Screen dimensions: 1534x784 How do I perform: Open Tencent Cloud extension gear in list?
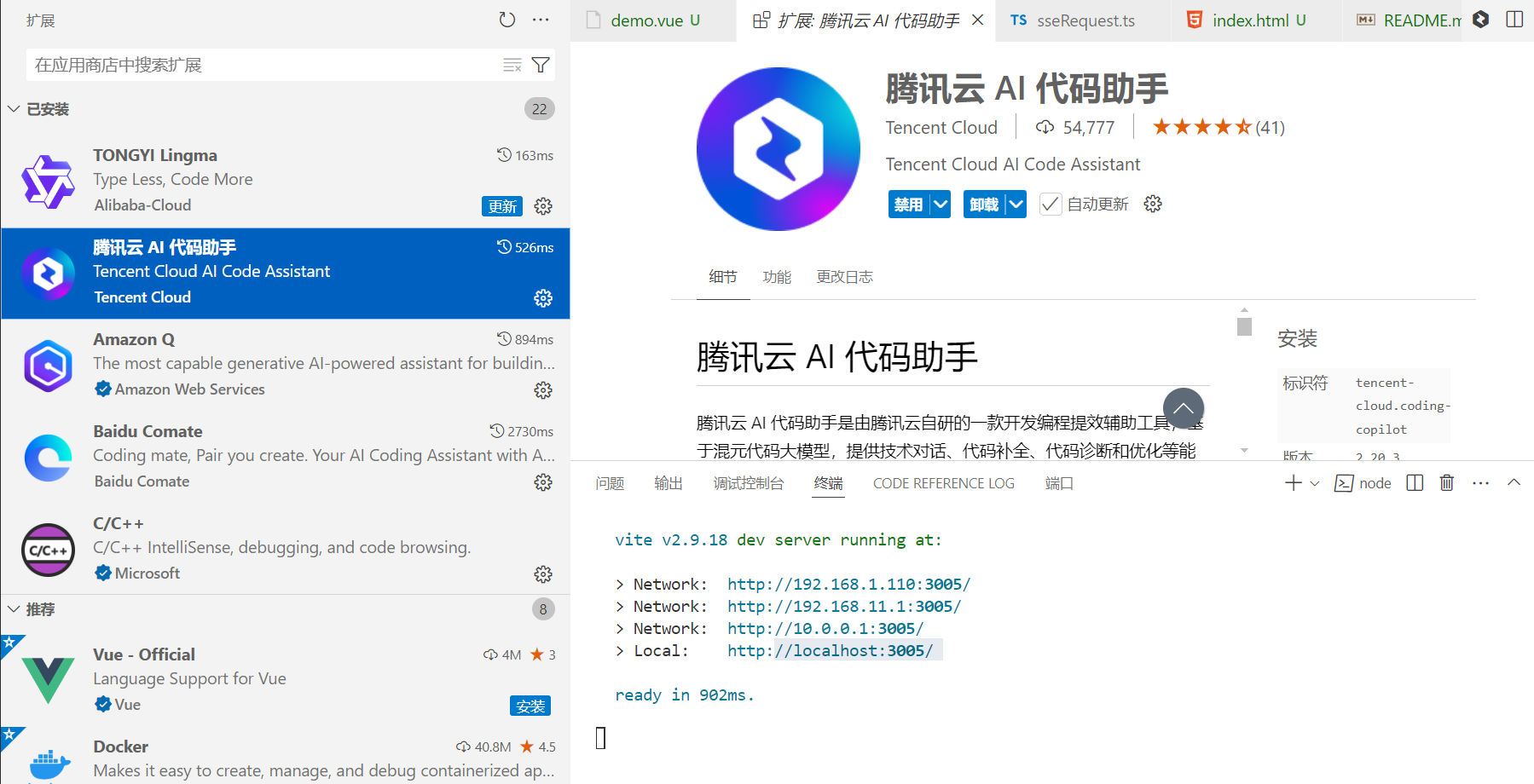pyautogui.click(x=543, y=298)
